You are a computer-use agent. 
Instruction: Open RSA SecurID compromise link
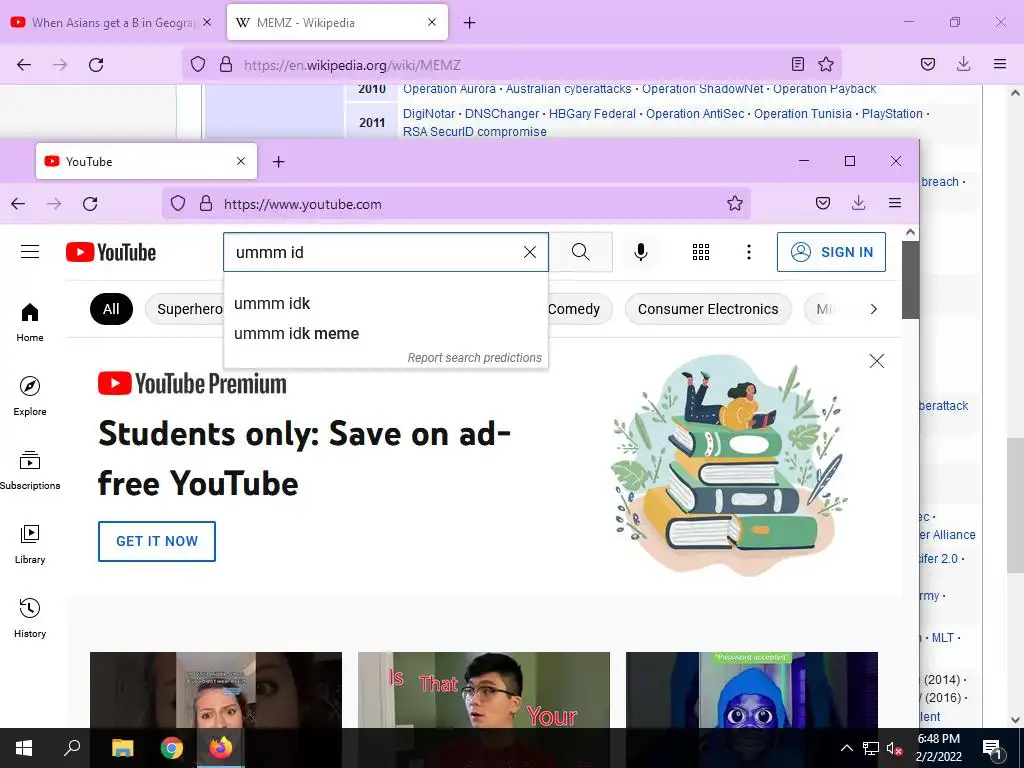pyautogui.click(x=475, y=132)
